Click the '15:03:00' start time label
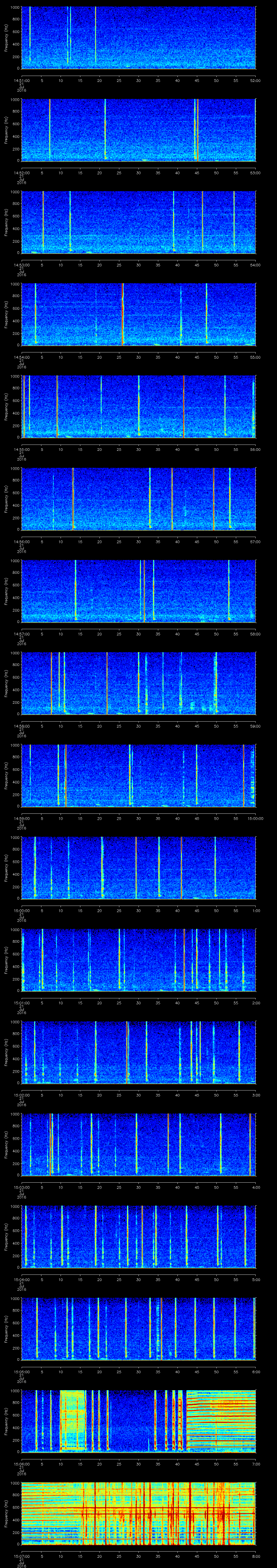Screen dimensions: 277x1568 point(22,1187)
